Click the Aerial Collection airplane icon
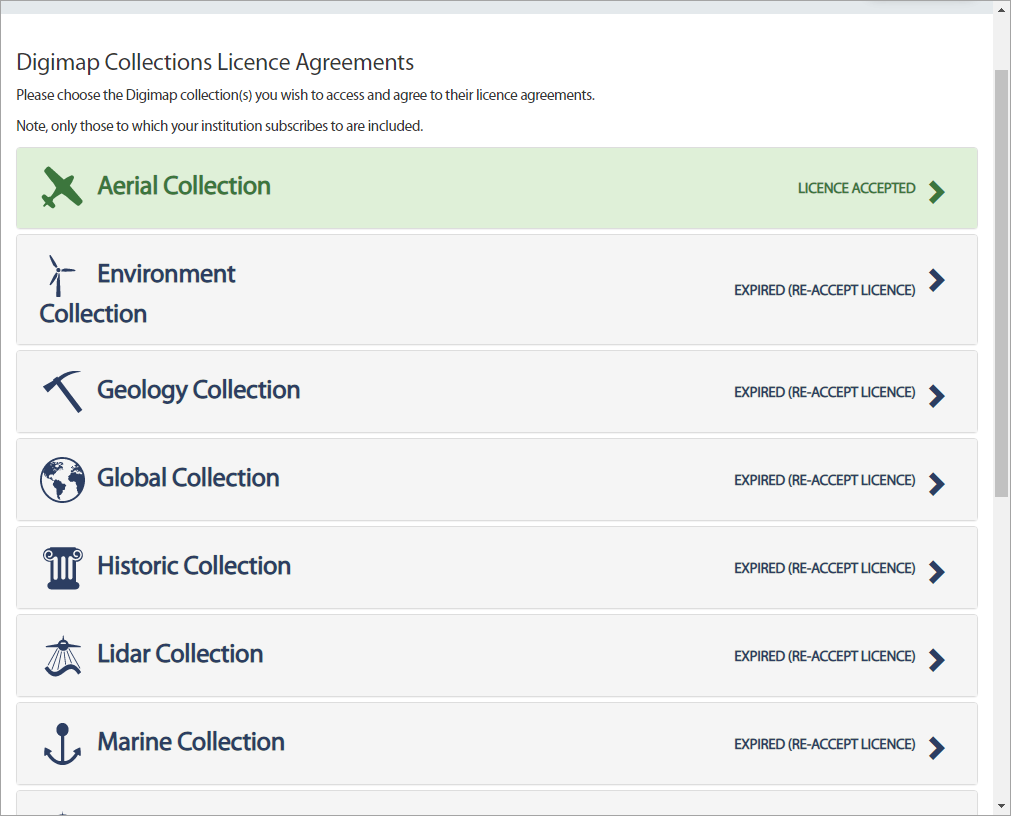 [x=62, y=187]
